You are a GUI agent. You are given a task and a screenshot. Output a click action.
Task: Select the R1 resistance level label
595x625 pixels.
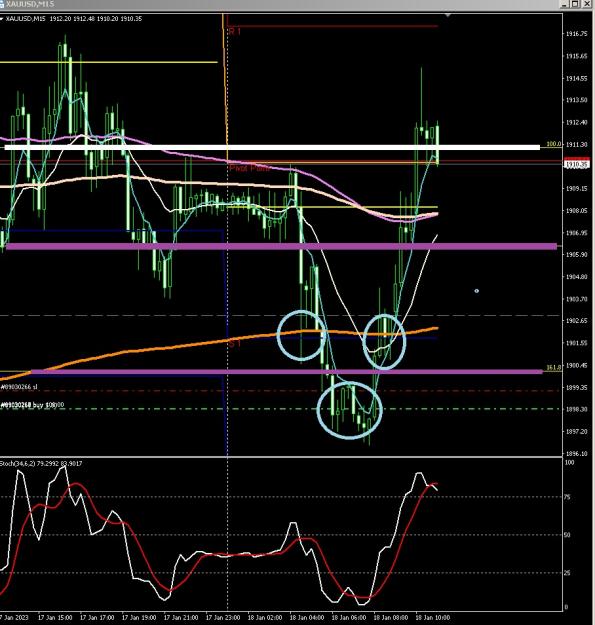[x=235, y=31]
